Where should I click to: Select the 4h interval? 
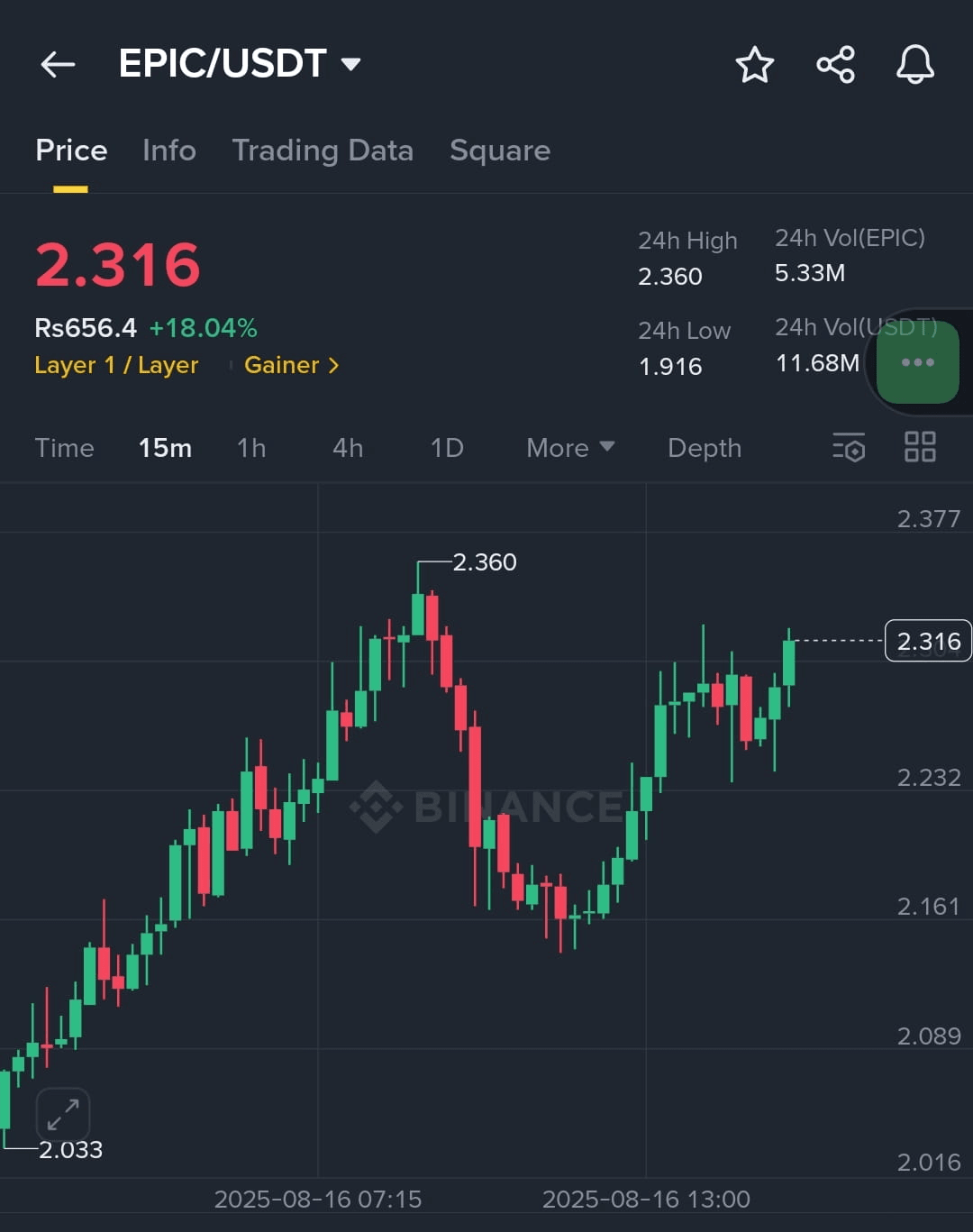click(348, 448)
